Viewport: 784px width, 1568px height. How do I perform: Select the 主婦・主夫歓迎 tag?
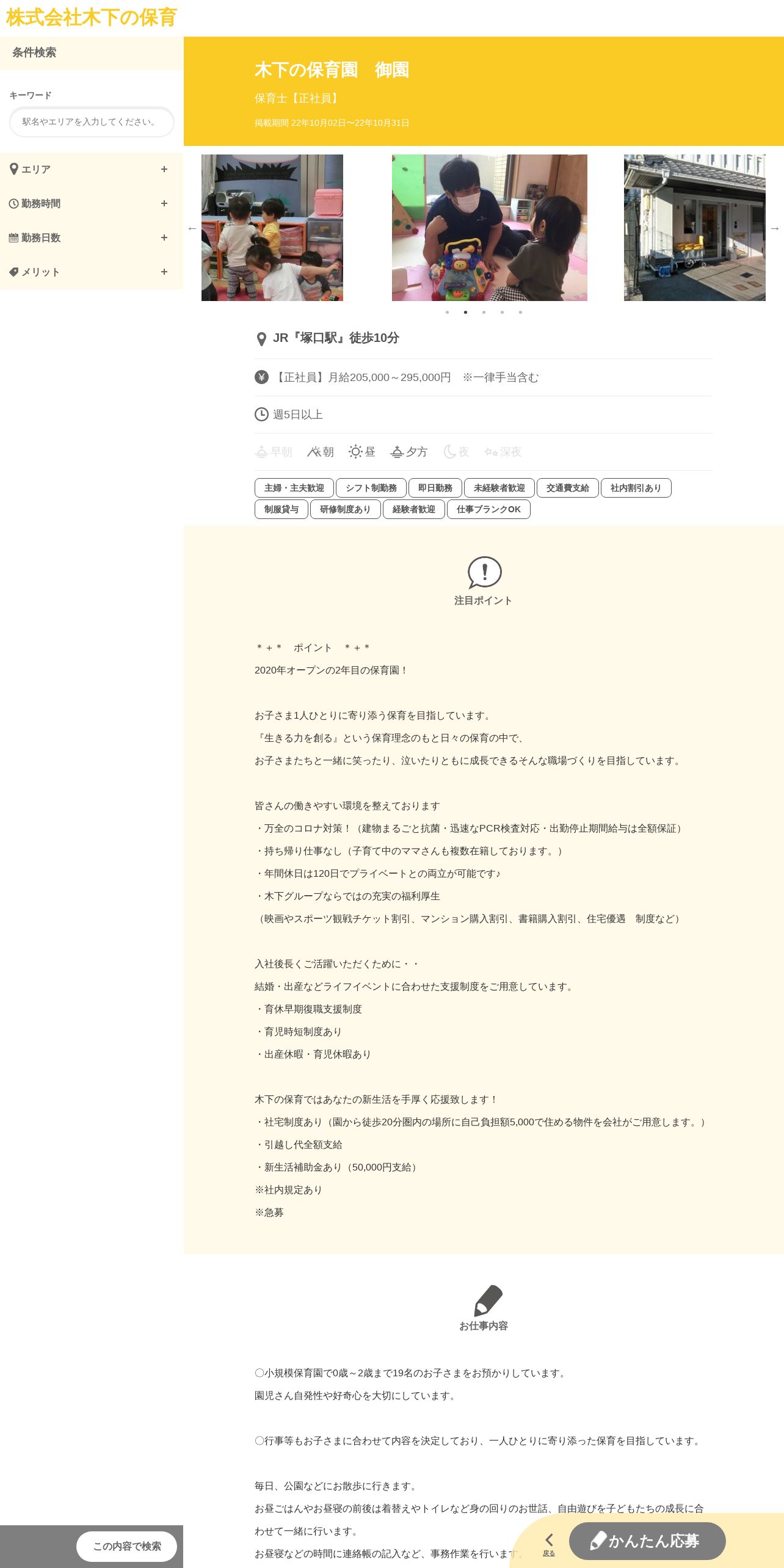pyautogui.click(x=294, y=488)
